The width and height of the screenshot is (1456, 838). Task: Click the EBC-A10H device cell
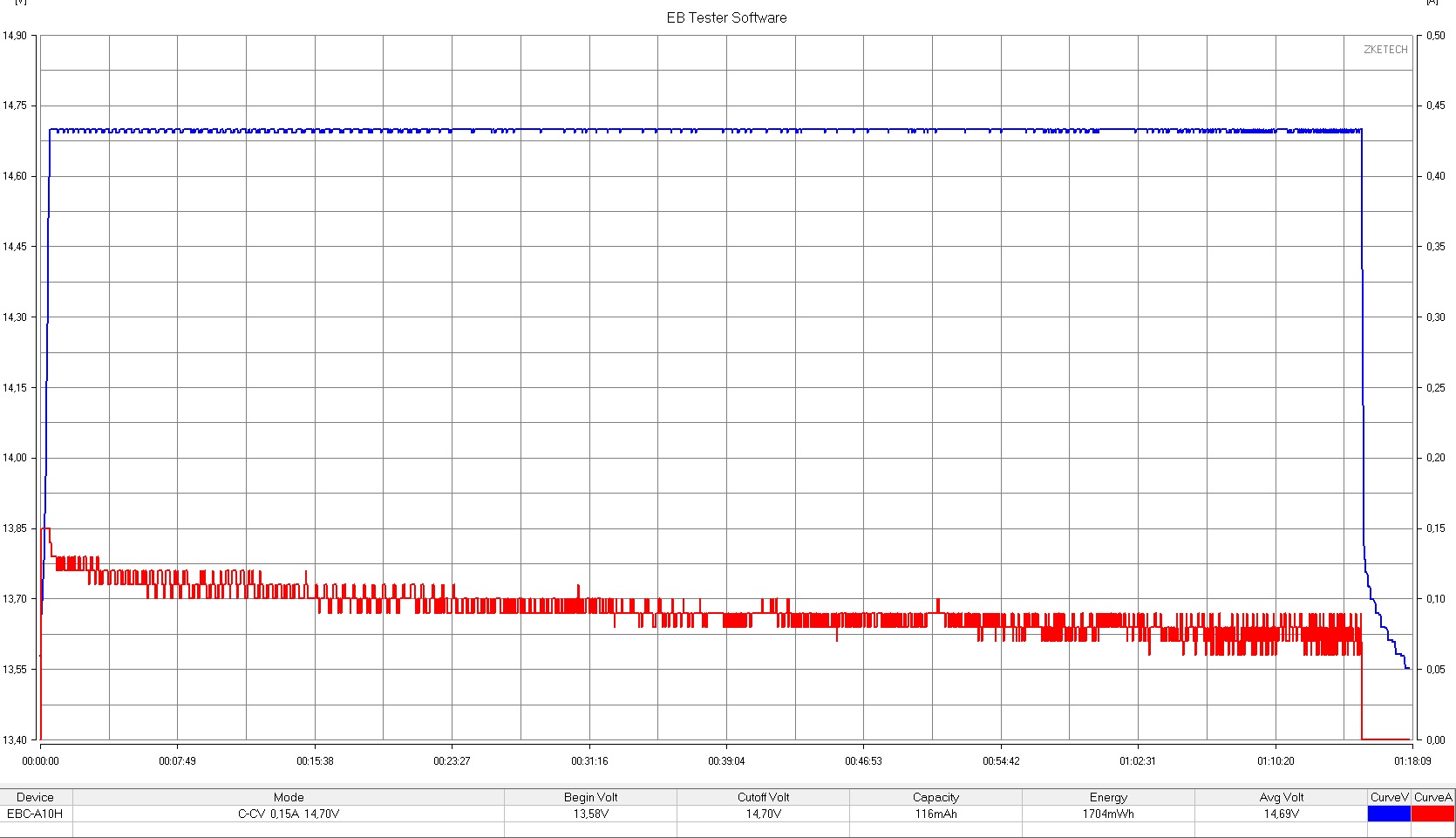(35, 814)
